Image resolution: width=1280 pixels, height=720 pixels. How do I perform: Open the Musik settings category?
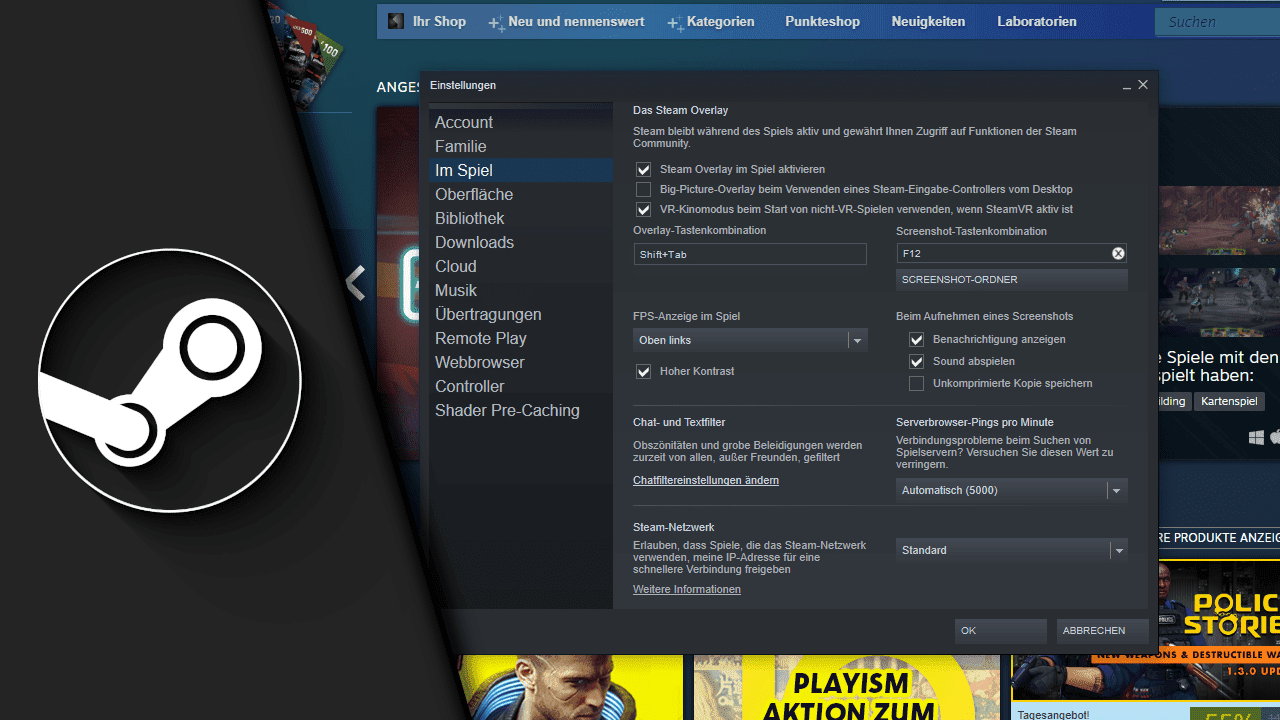[521, 290]
